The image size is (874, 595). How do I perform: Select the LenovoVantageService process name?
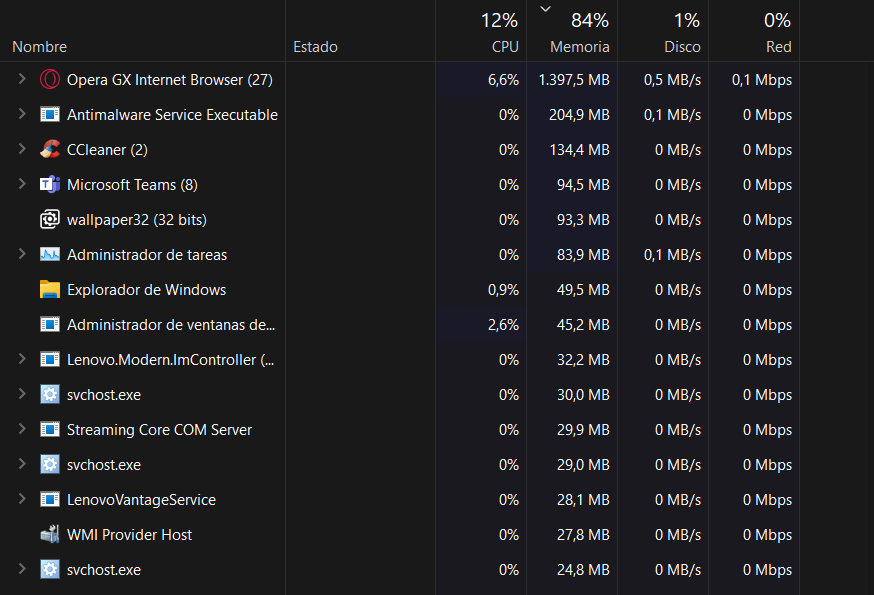click(x=141, y=500)
